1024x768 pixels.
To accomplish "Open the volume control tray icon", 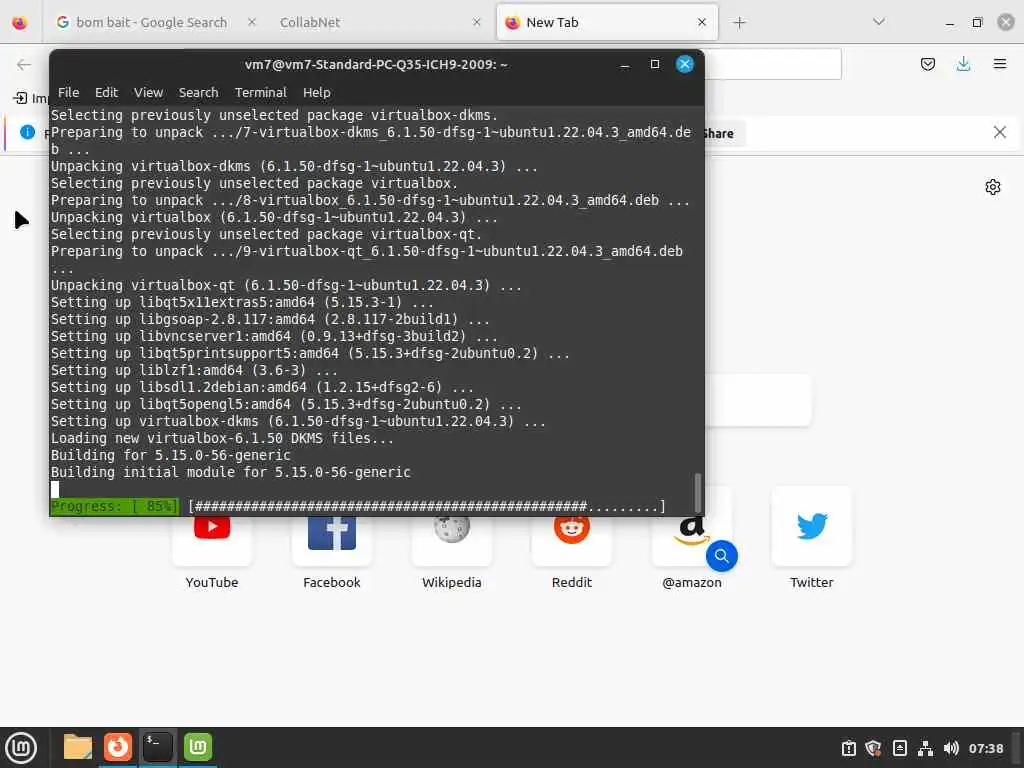I will point(951,748).
